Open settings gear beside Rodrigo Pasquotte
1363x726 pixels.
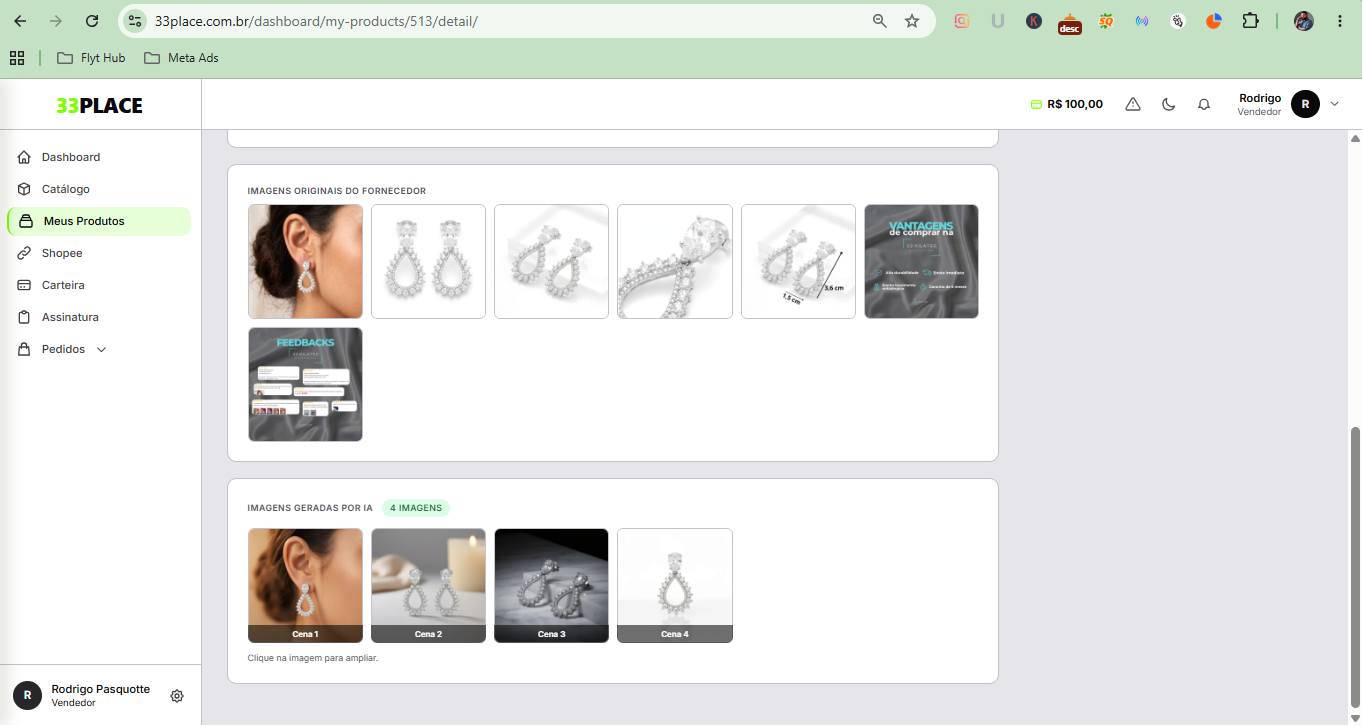coord(177,696)
